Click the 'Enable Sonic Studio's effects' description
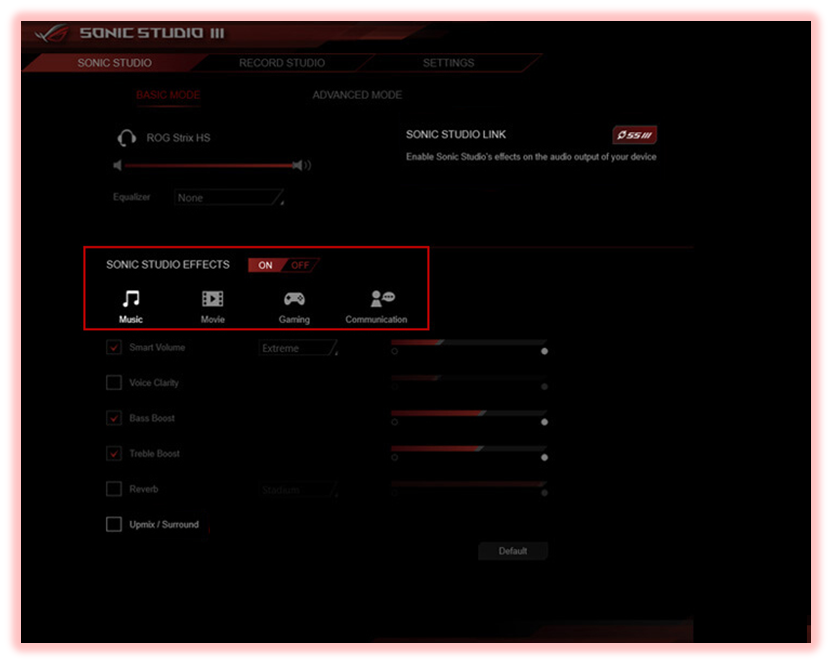 pos(531,157)
